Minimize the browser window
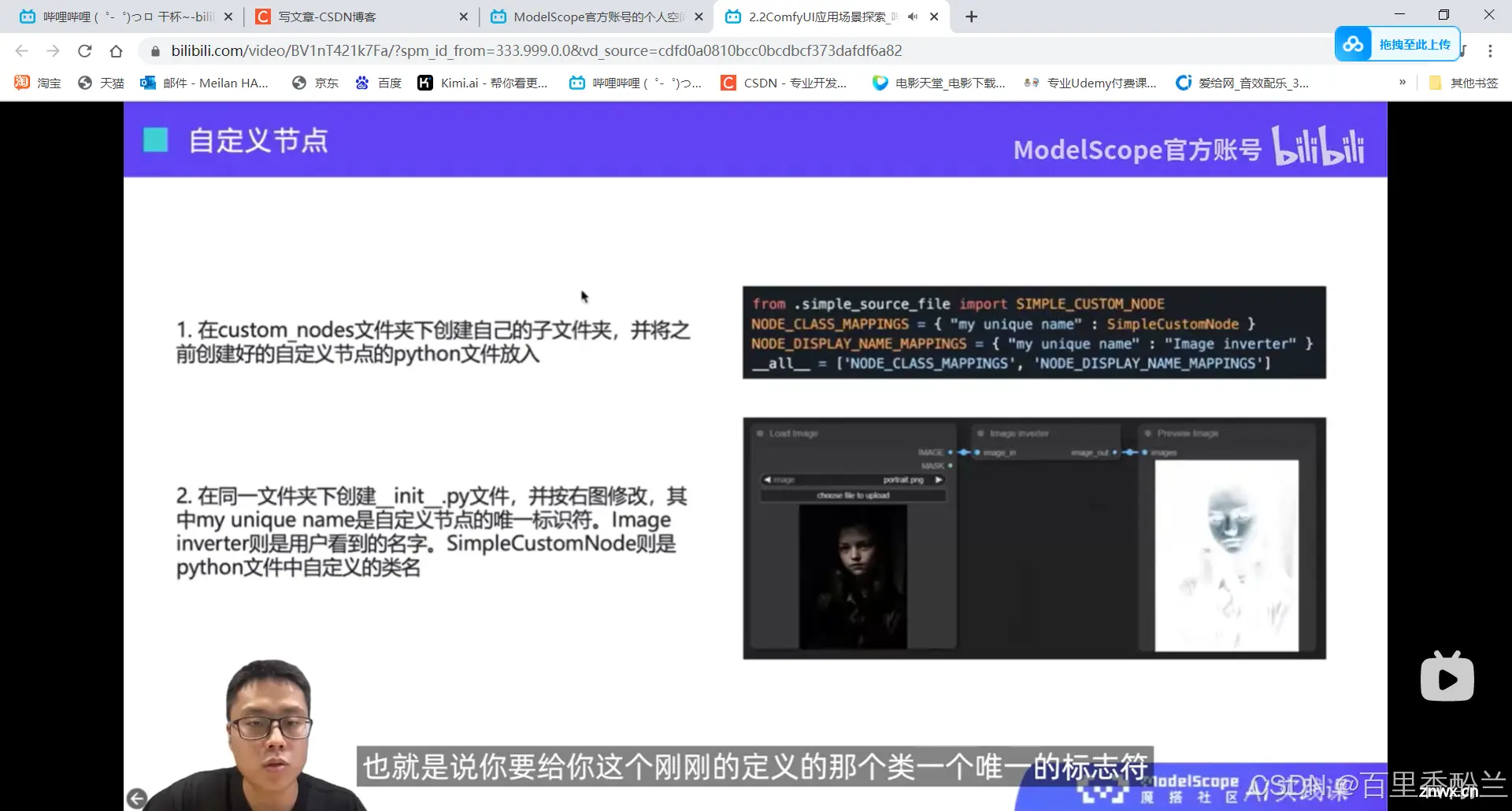Viewport: 1512px width, 811px height. coord(1399,14)
